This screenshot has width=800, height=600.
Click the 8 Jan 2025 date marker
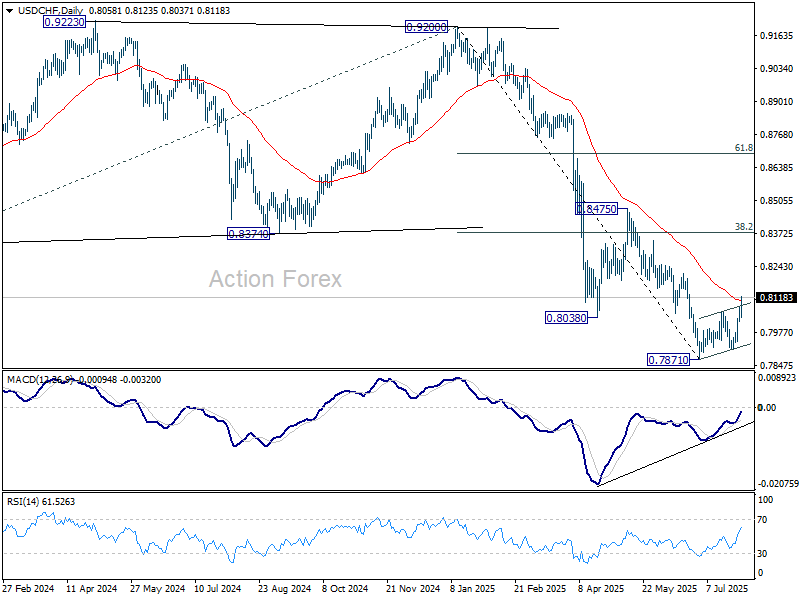[474, 590]
